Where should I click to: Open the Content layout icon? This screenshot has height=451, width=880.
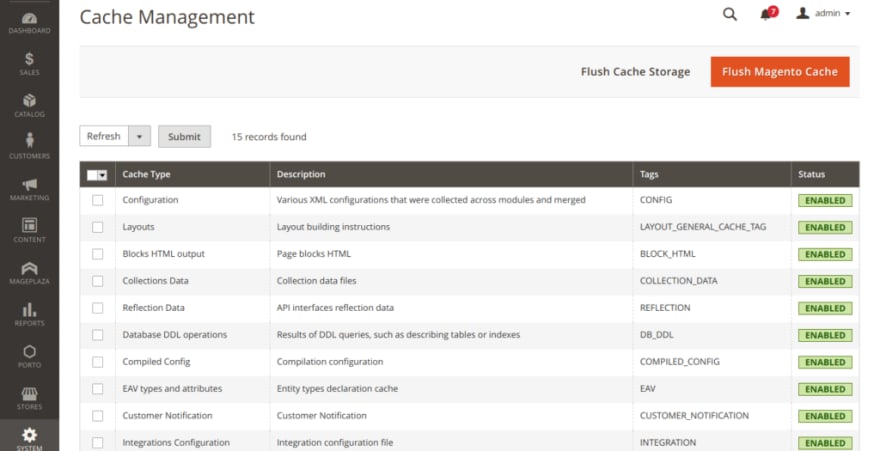click(29, 231)
